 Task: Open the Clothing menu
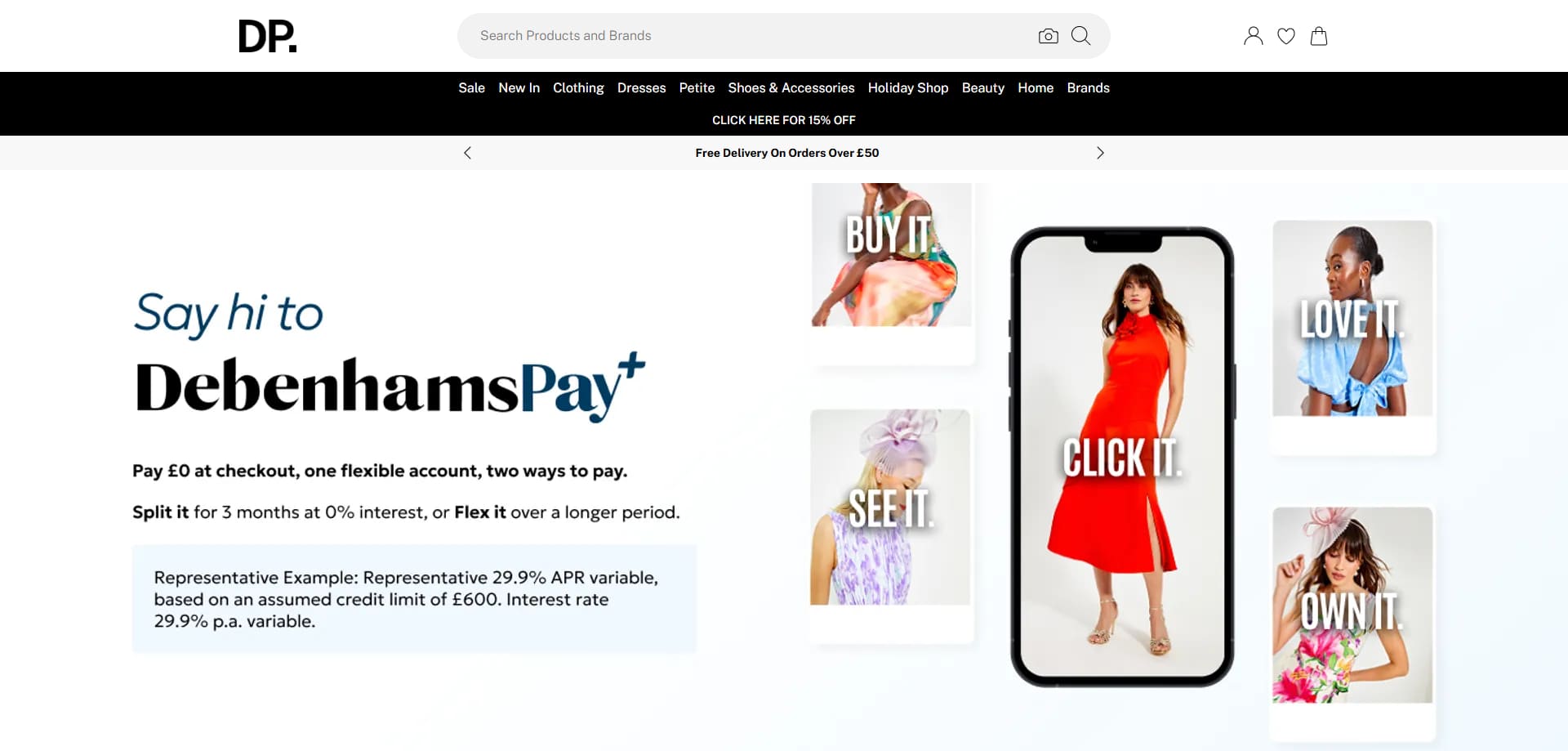click(578, 87)
